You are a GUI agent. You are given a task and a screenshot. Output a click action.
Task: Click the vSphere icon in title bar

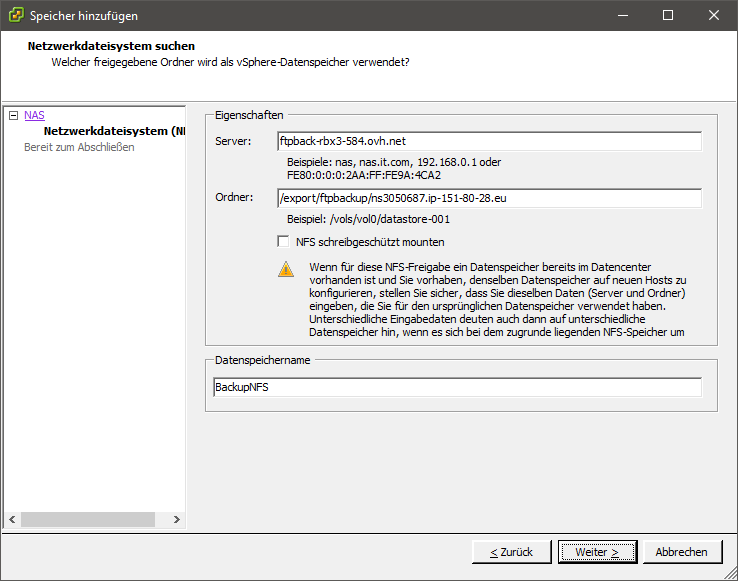tap(16, 16)
